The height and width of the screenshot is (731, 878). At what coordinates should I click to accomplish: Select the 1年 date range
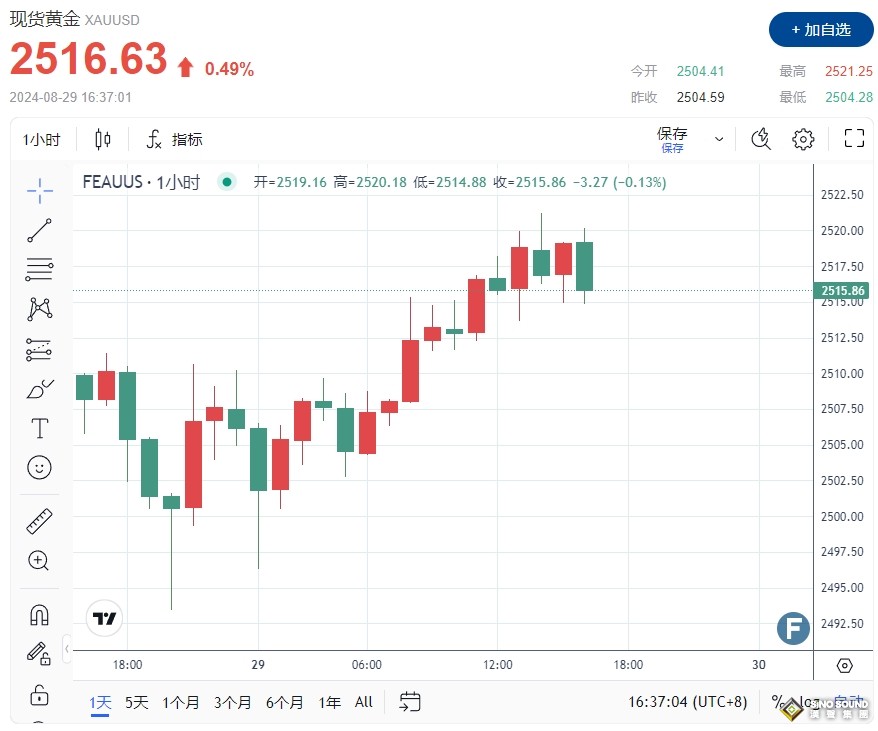pyautogui.click(x=329, y=702)
